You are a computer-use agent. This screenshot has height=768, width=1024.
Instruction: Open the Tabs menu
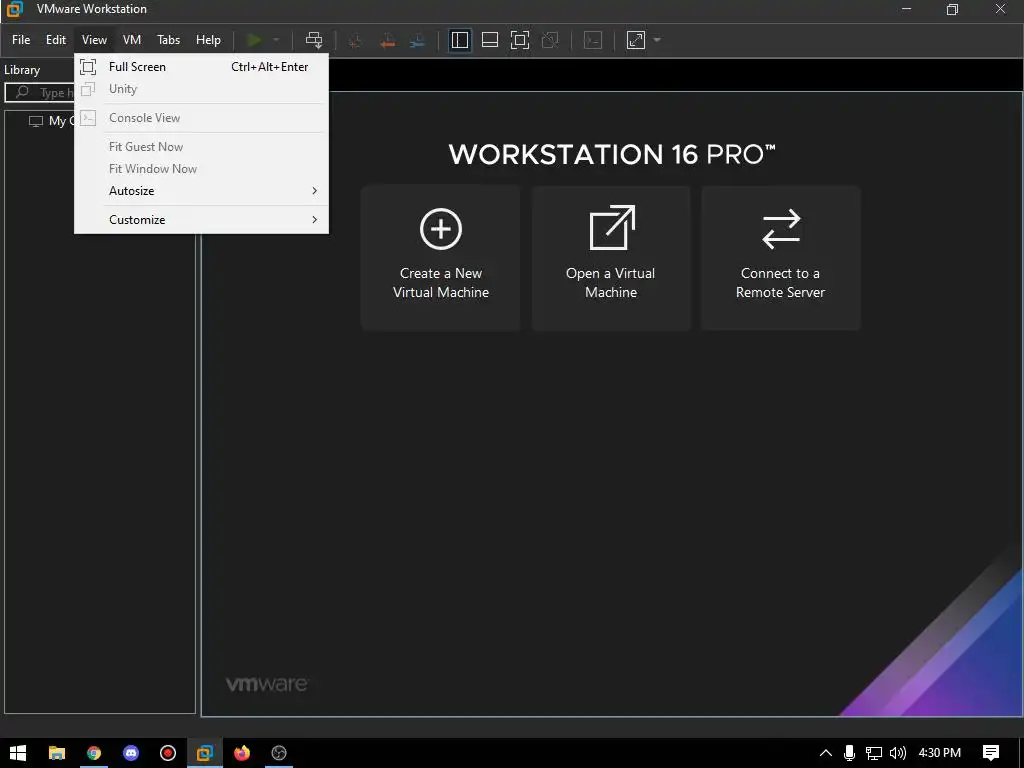tap(168, 40)
